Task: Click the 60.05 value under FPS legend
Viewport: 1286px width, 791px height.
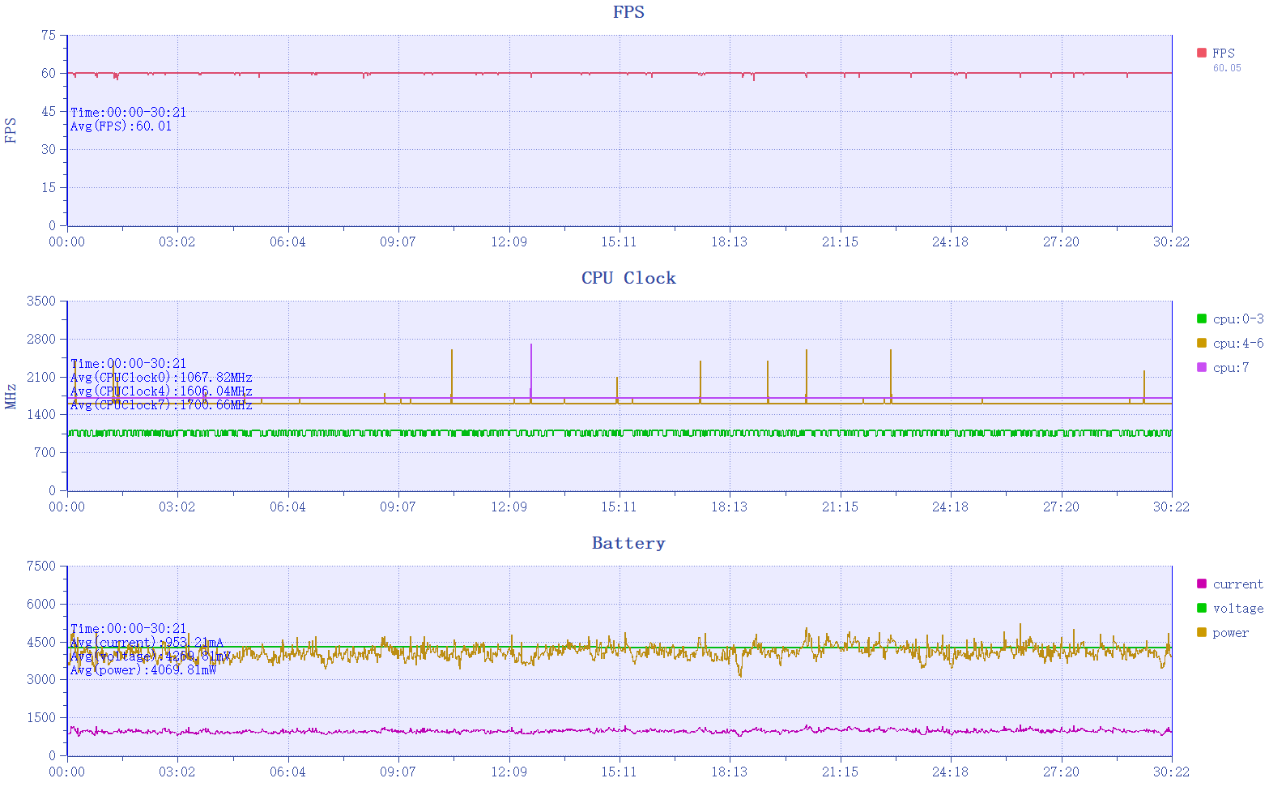Action: (1226, 68)
